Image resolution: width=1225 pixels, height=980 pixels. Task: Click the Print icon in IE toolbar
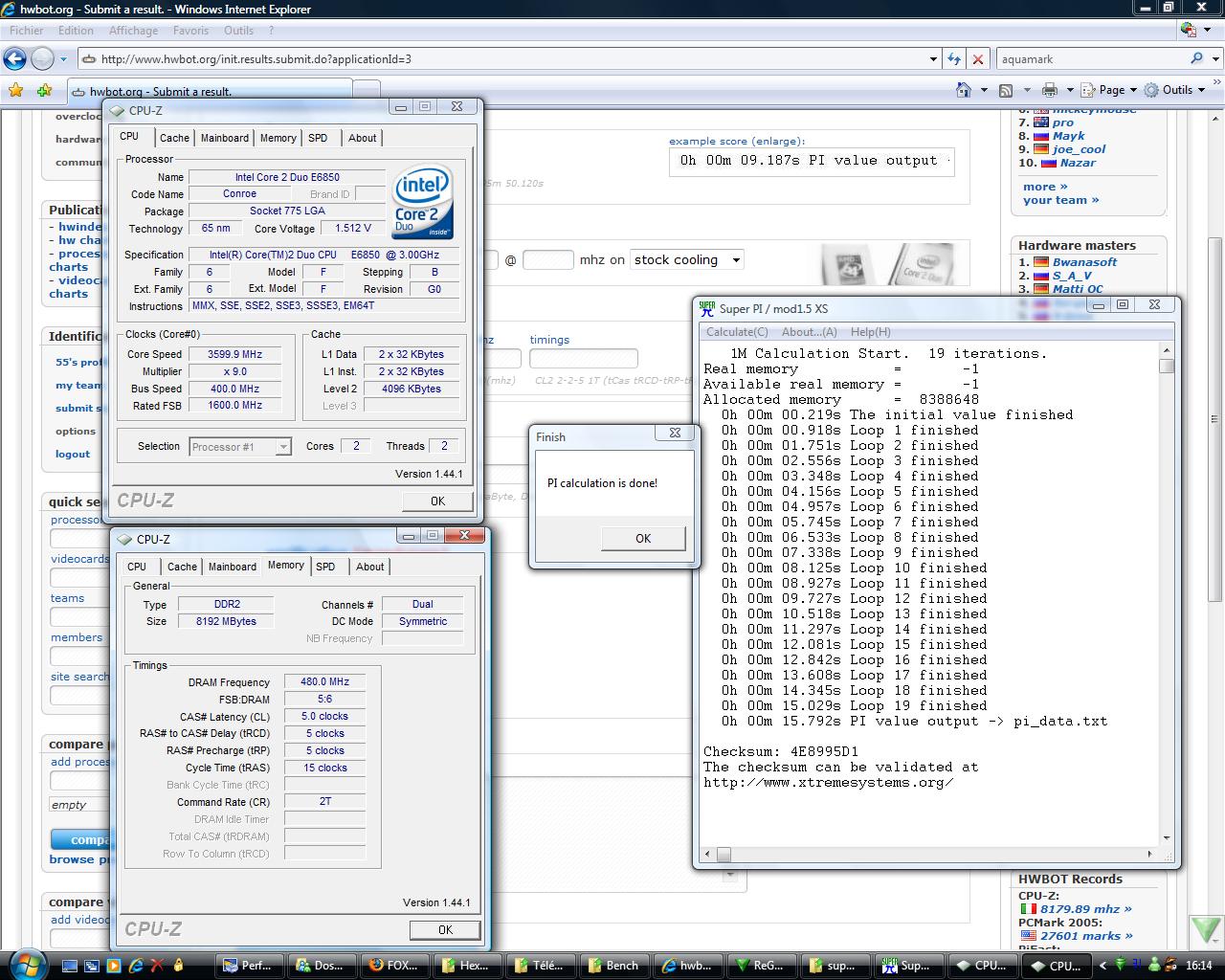click(1050, 90)
